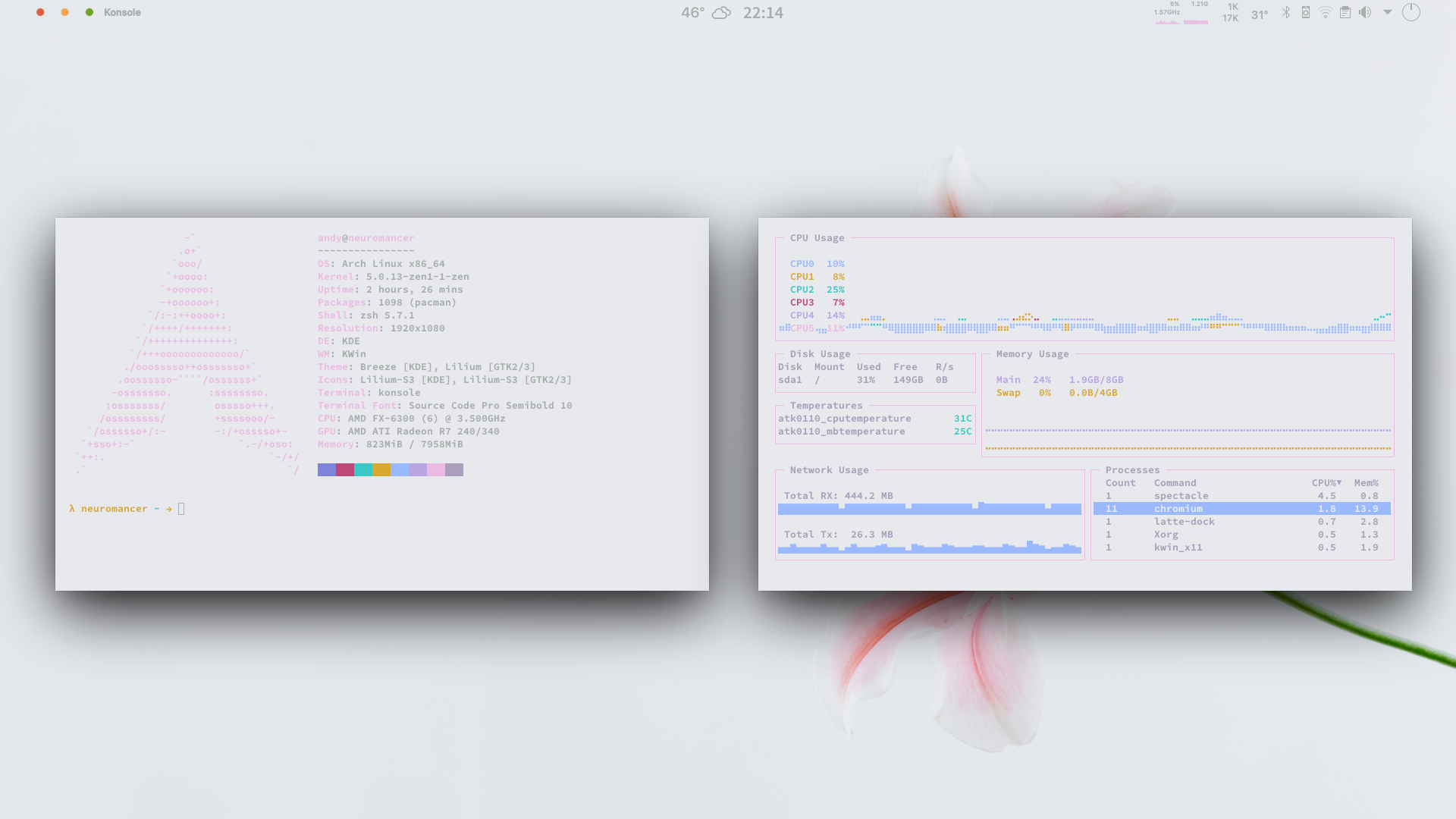This screenshot has width=1456, height=819.
Task: Click the orange minimize dot in top bar
Action: pyautogui.click(x=65, y=12)
